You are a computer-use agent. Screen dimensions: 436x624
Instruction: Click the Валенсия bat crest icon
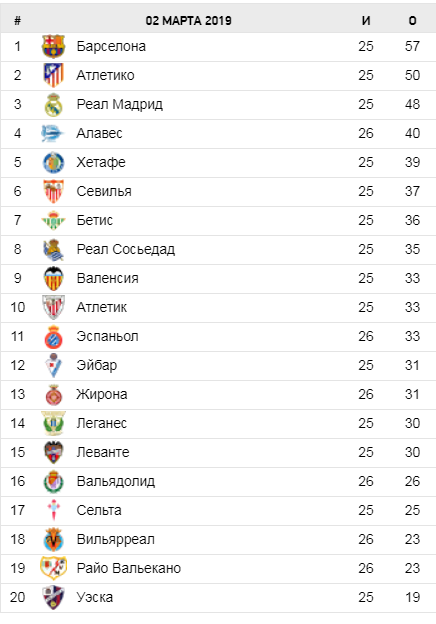[x=53, y=278]
